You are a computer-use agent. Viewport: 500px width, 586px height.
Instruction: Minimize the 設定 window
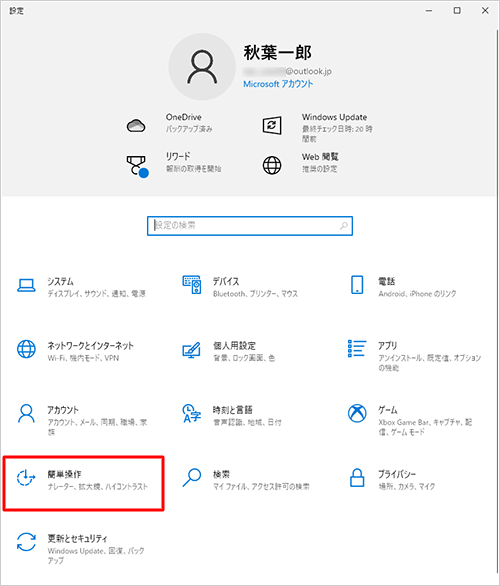(x=429, y=10)
